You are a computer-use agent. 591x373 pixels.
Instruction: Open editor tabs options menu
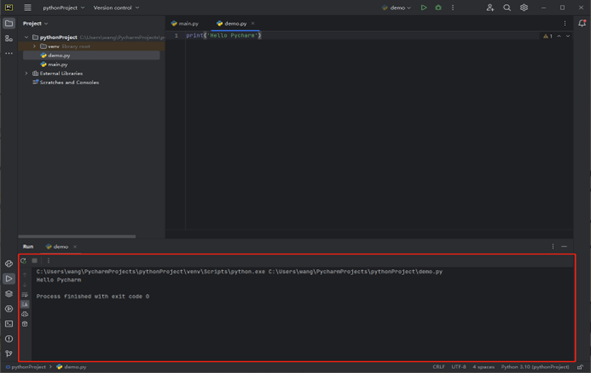[565, 23]
